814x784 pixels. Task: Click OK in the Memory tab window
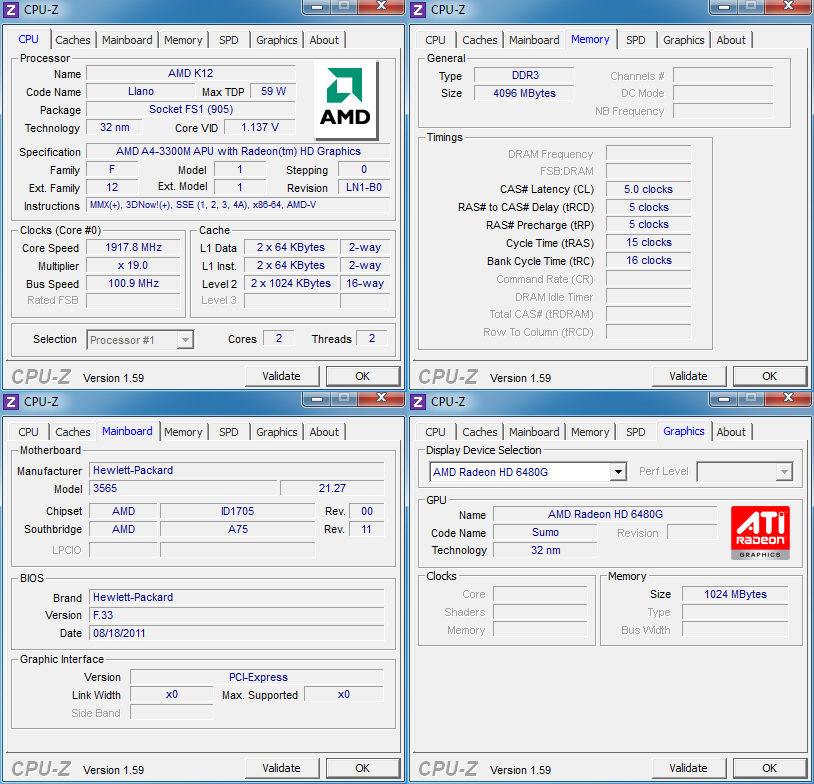[x=770, y=376]
